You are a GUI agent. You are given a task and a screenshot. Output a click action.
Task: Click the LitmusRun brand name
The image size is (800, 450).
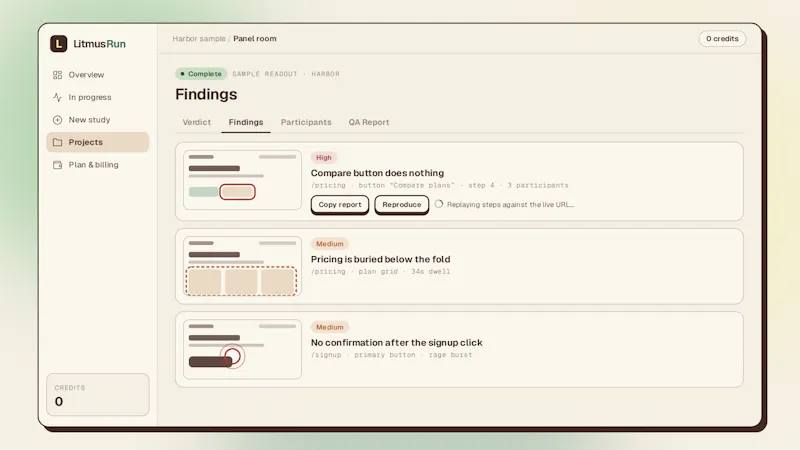pyautogui.click(x=99, y=44)
